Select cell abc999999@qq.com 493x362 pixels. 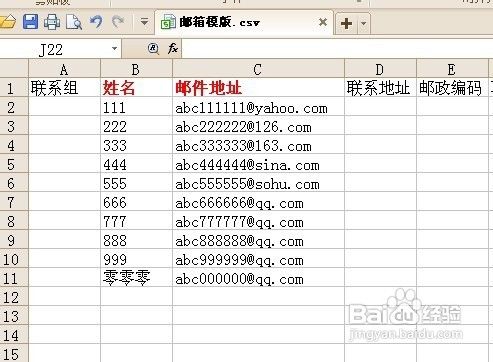point(258,259)
